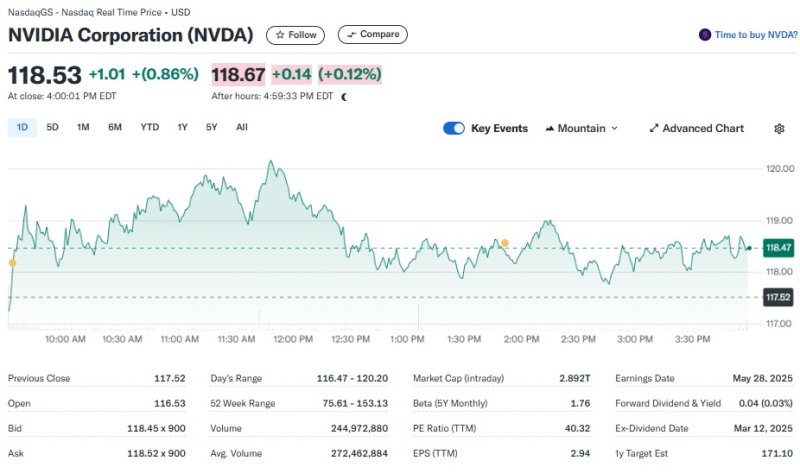Open the Advanced Chart link
The height and width of the screenshot is (473, 800).
coord(703,129)
